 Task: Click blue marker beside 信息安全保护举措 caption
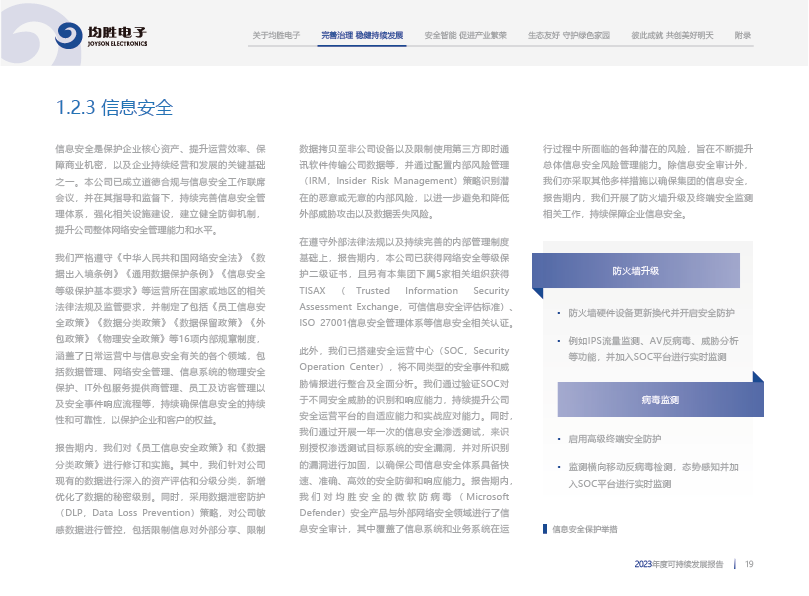[544, 528]
